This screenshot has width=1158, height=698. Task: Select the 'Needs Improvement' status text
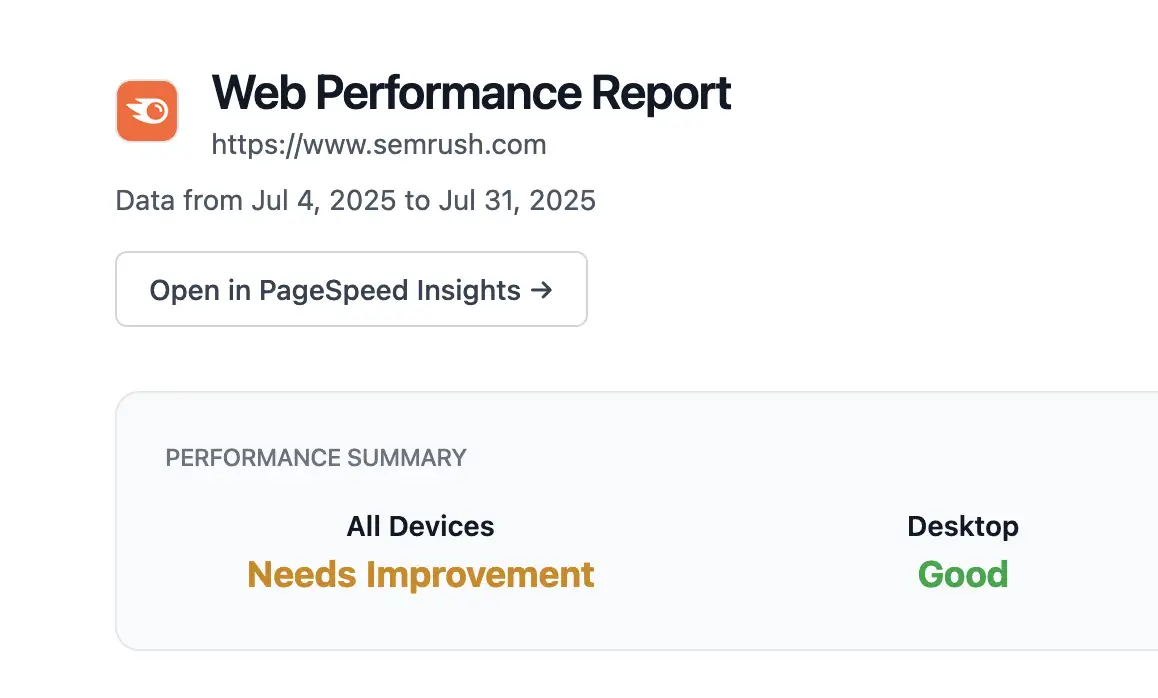click(421, 574)
